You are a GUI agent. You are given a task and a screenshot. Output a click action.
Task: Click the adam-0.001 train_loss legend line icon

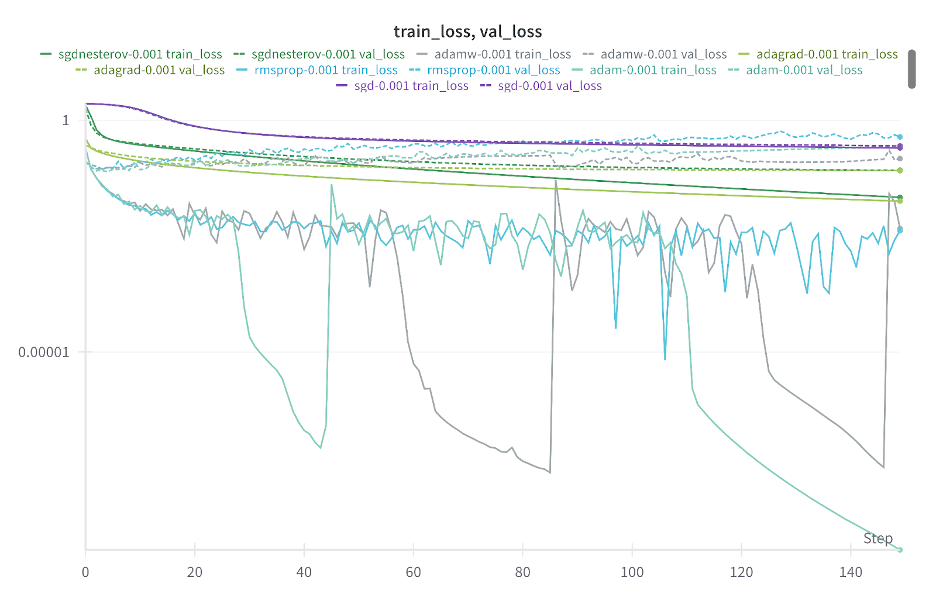585,70
